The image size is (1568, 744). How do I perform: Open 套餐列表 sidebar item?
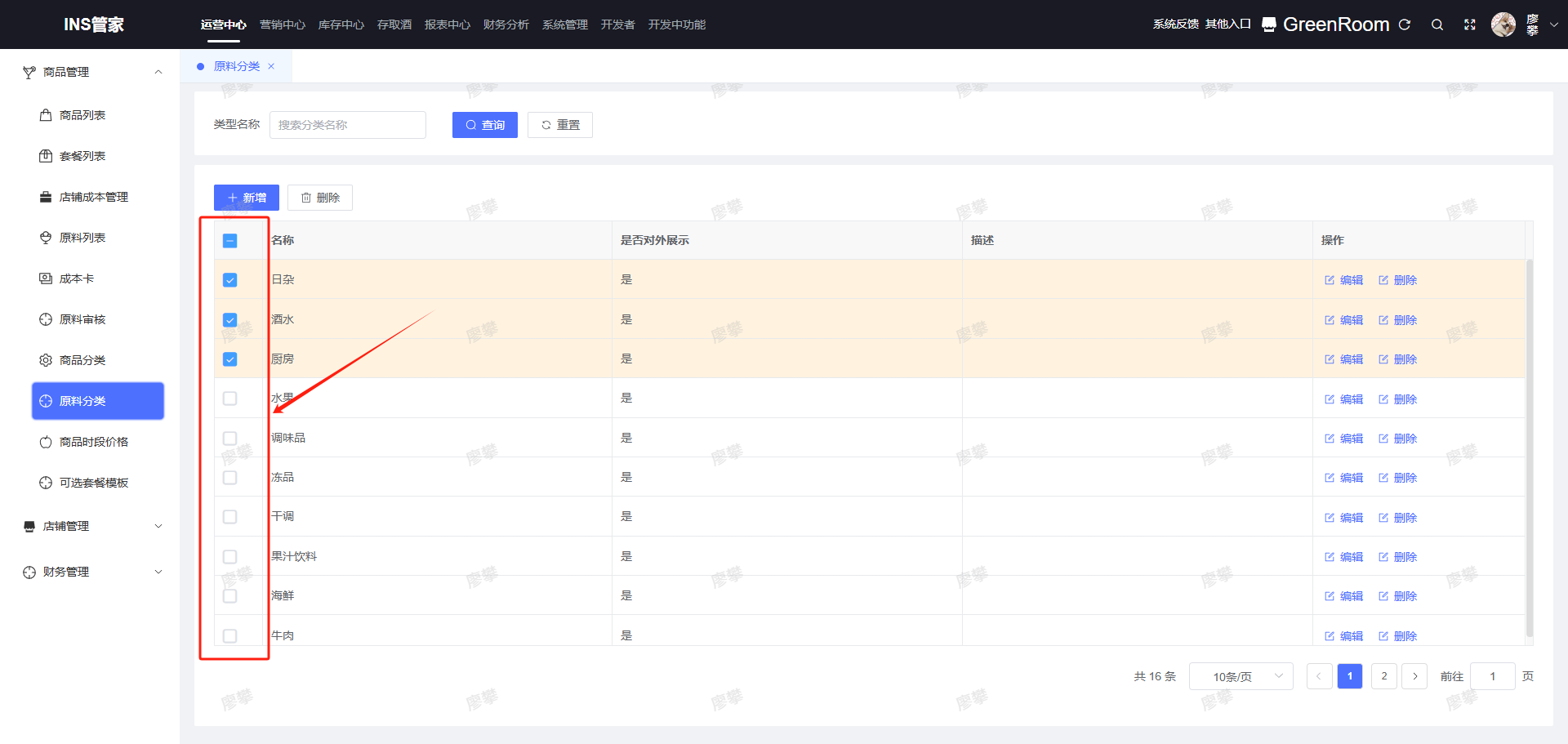click(x=82, y=156)
